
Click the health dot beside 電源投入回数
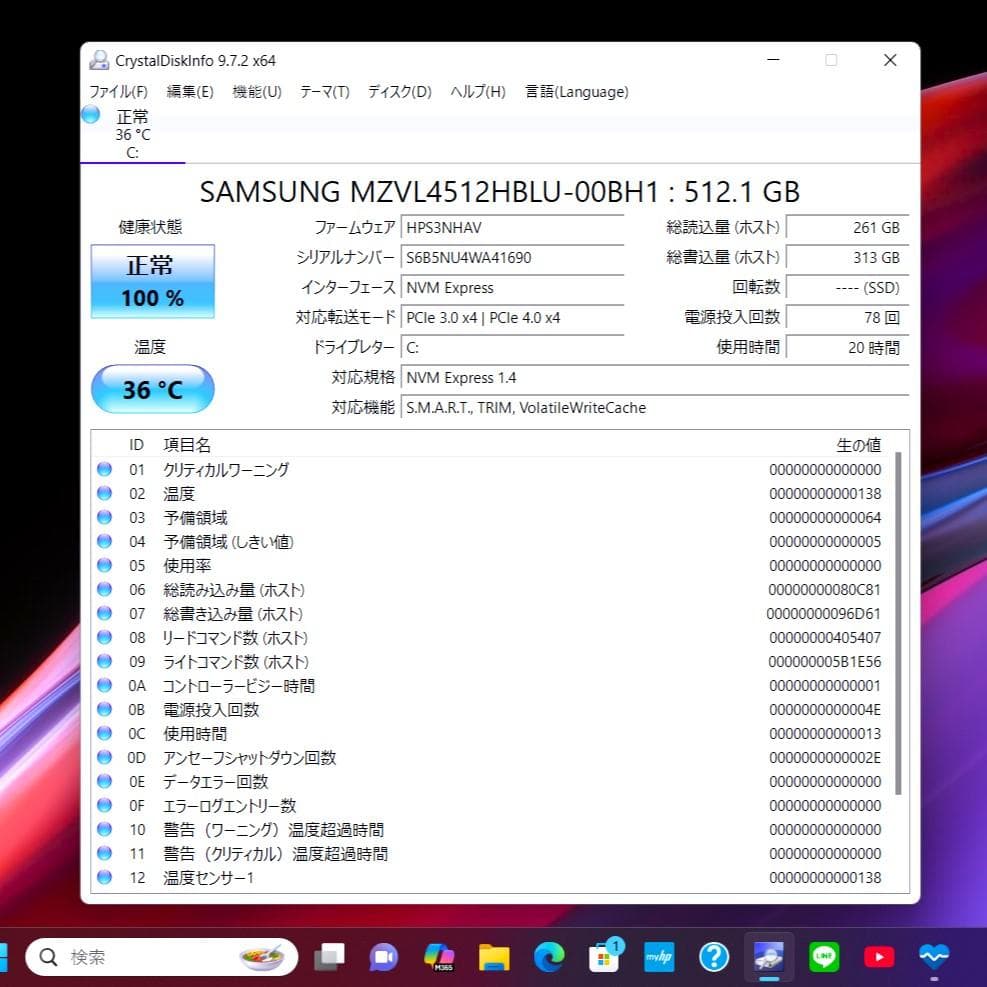[x=104, y=709]
